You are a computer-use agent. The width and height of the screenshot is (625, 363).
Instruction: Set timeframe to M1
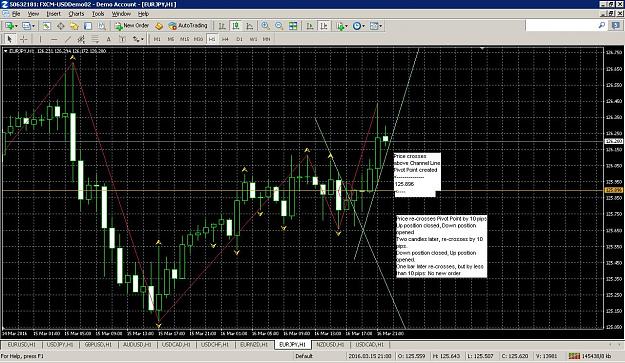point(157,39)
